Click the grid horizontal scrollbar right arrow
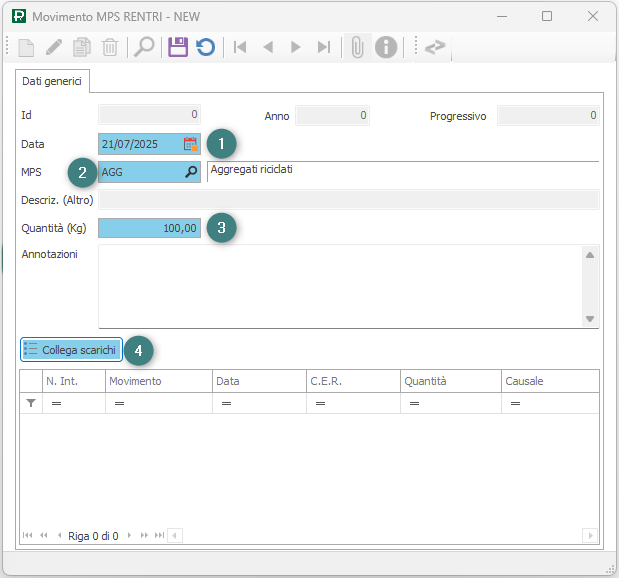Screen dimensions: 619x578 coord(590,536)
